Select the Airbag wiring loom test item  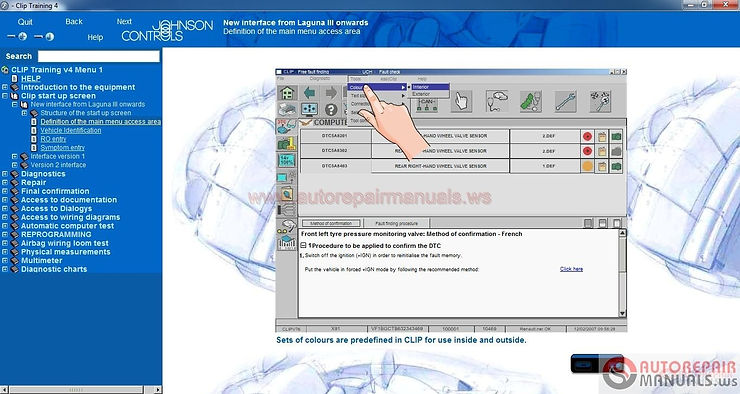pos(65,243)
